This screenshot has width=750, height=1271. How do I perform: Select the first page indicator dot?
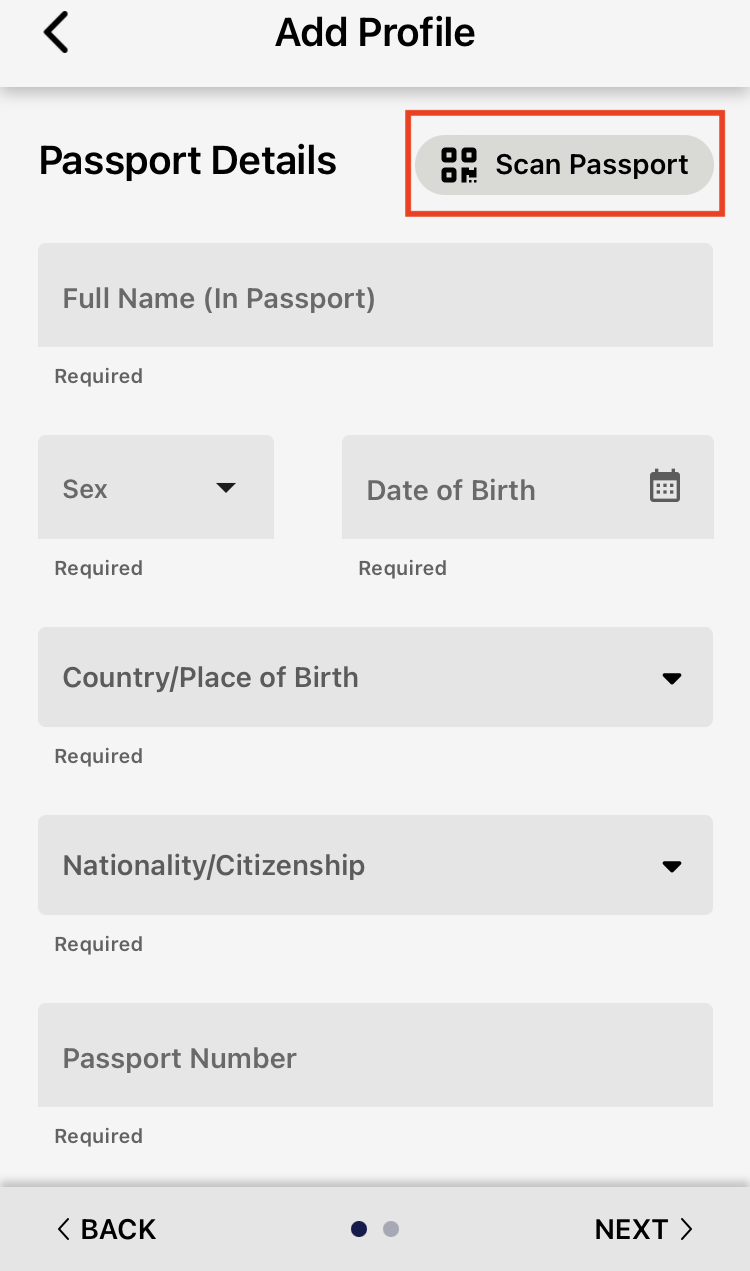pos(359,1229)
